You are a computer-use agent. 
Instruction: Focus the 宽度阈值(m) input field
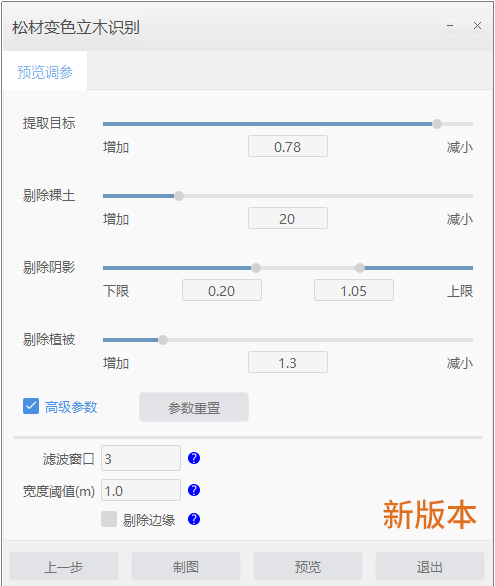[x=141, y=490]
